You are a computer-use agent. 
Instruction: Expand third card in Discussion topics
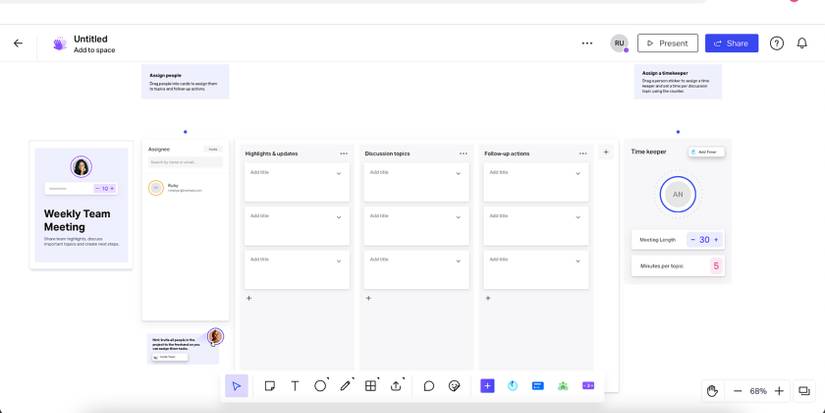(x=458, y=261)
